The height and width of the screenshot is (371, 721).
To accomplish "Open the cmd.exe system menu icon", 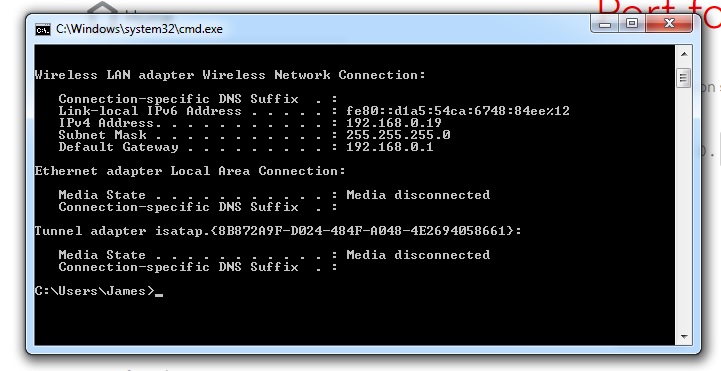I will click(x=43, y=29).
